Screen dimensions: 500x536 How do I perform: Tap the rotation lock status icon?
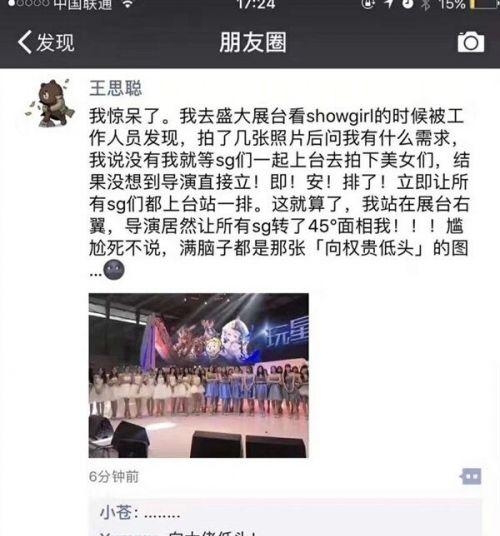click(x=368, y=3)
